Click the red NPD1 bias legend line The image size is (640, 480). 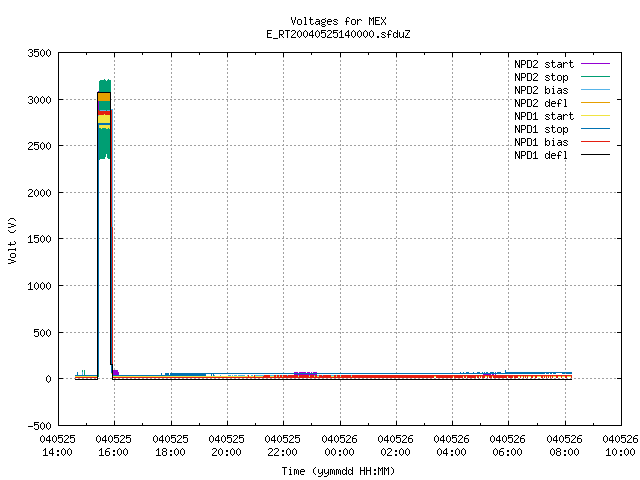[595, 142]
